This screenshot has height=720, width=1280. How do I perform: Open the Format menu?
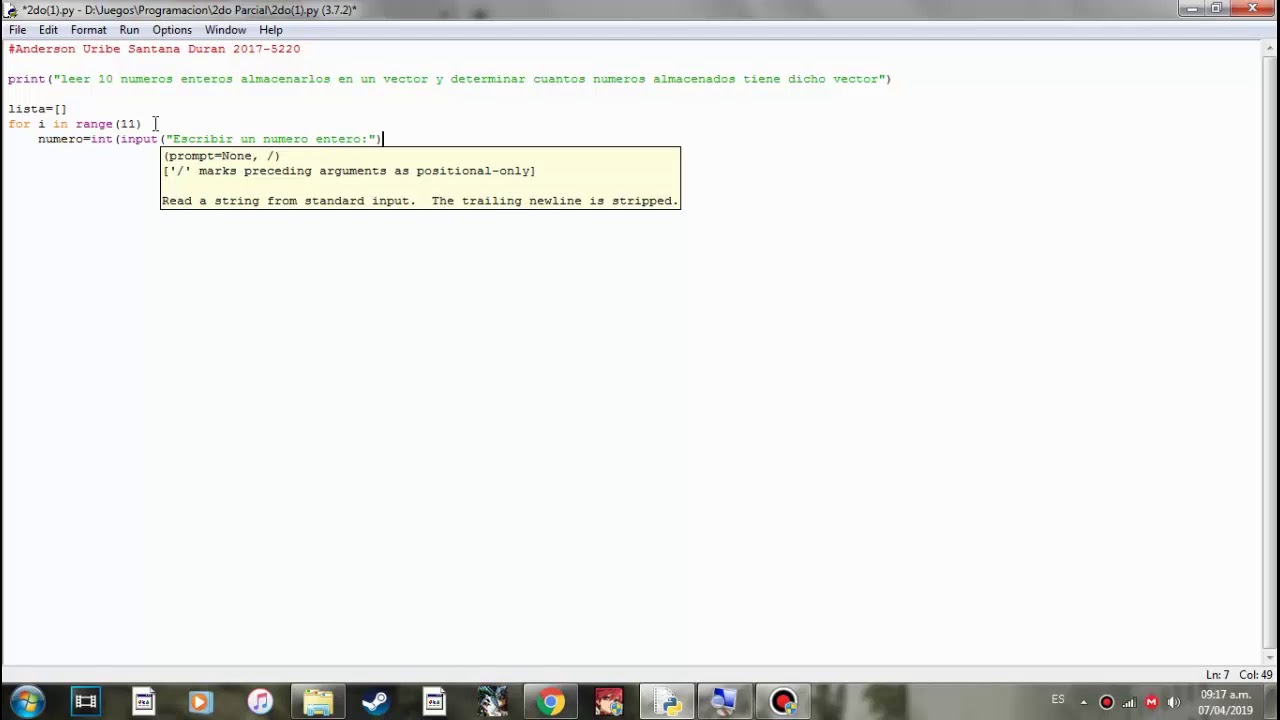coord(88,30)
